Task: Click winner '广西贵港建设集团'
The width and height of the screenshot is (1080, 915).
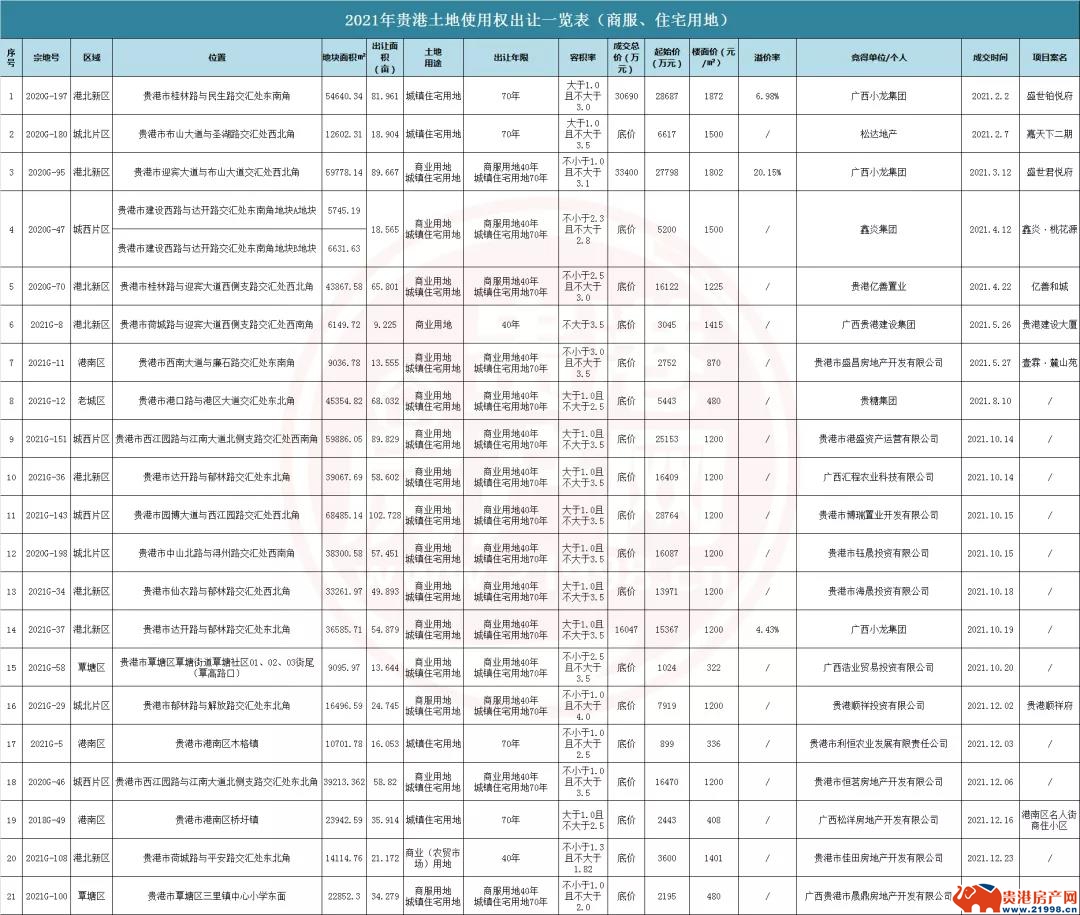Action: point(878,325)
